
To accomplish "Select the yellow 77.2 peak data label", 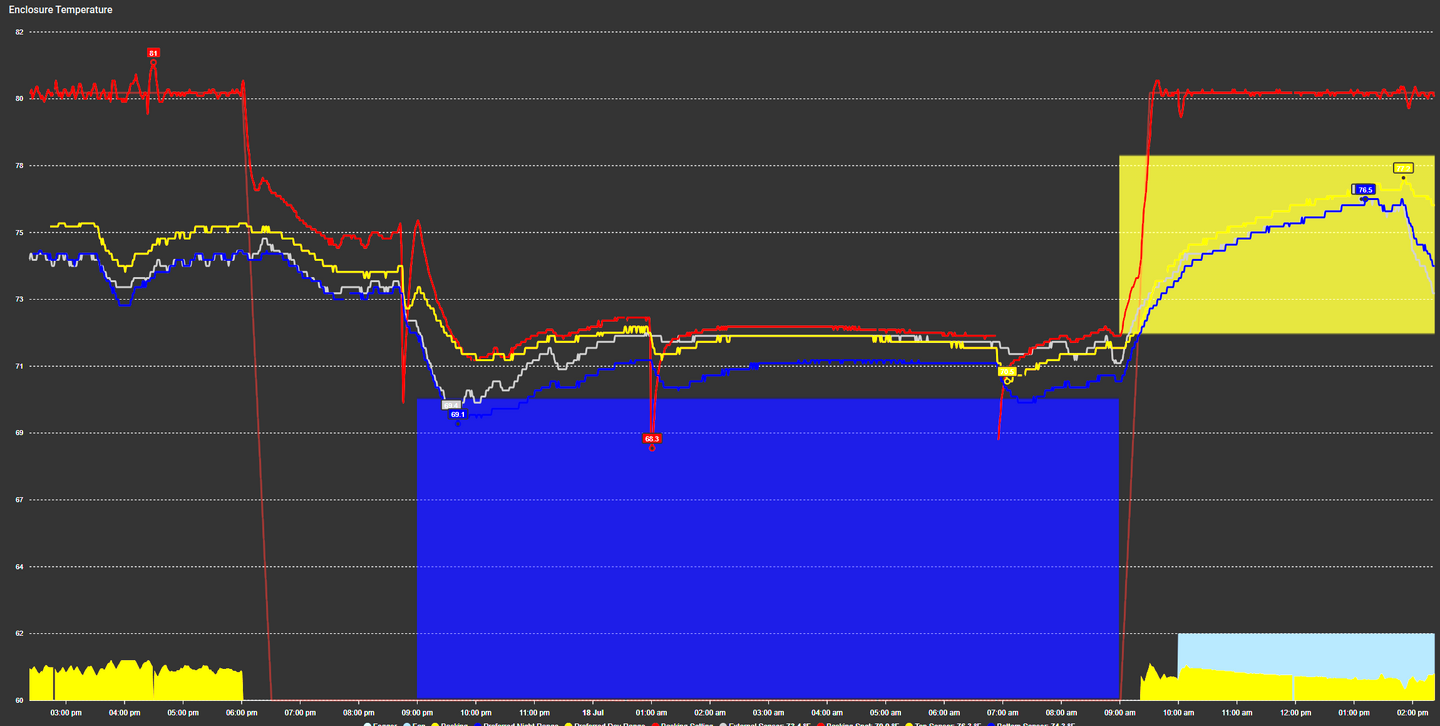I will (1403, 168).
